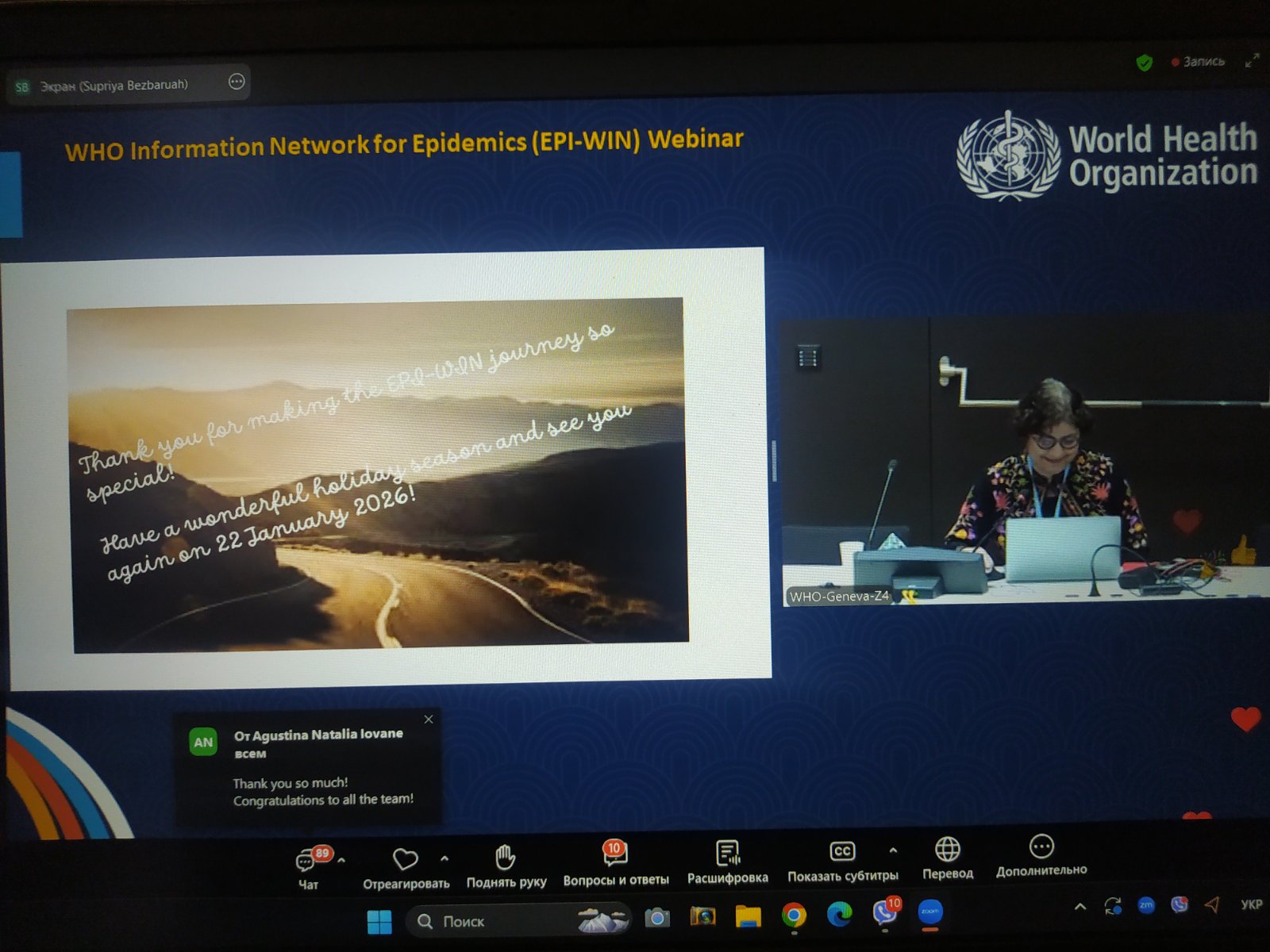Expand the captions options chevron

[893, 850]
